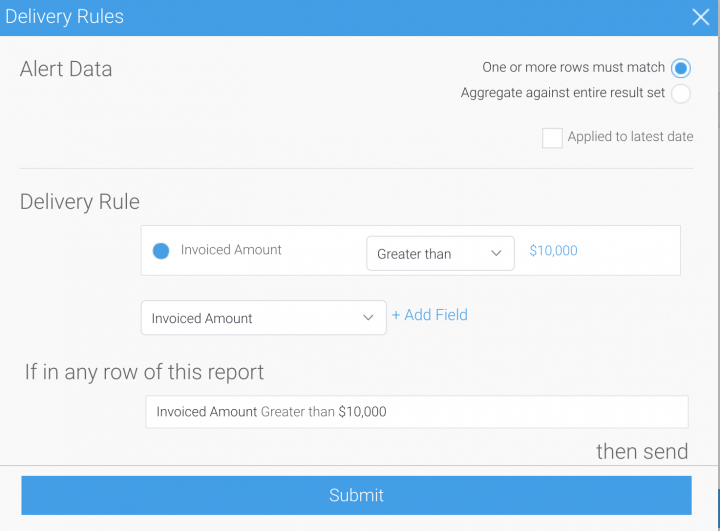Click the 'Delivery Rules' dialog title
The height and width of the screenshot is (531, 720).
click(65, 17)
